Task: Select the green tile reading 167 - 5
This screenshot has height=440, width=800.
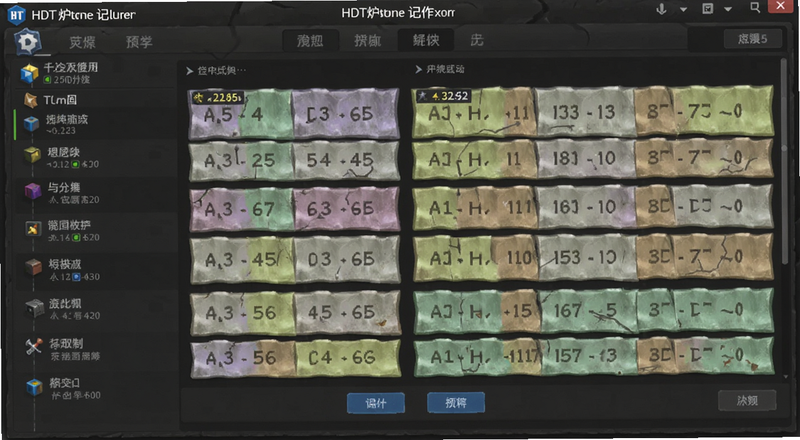Action: click(588, 310)
